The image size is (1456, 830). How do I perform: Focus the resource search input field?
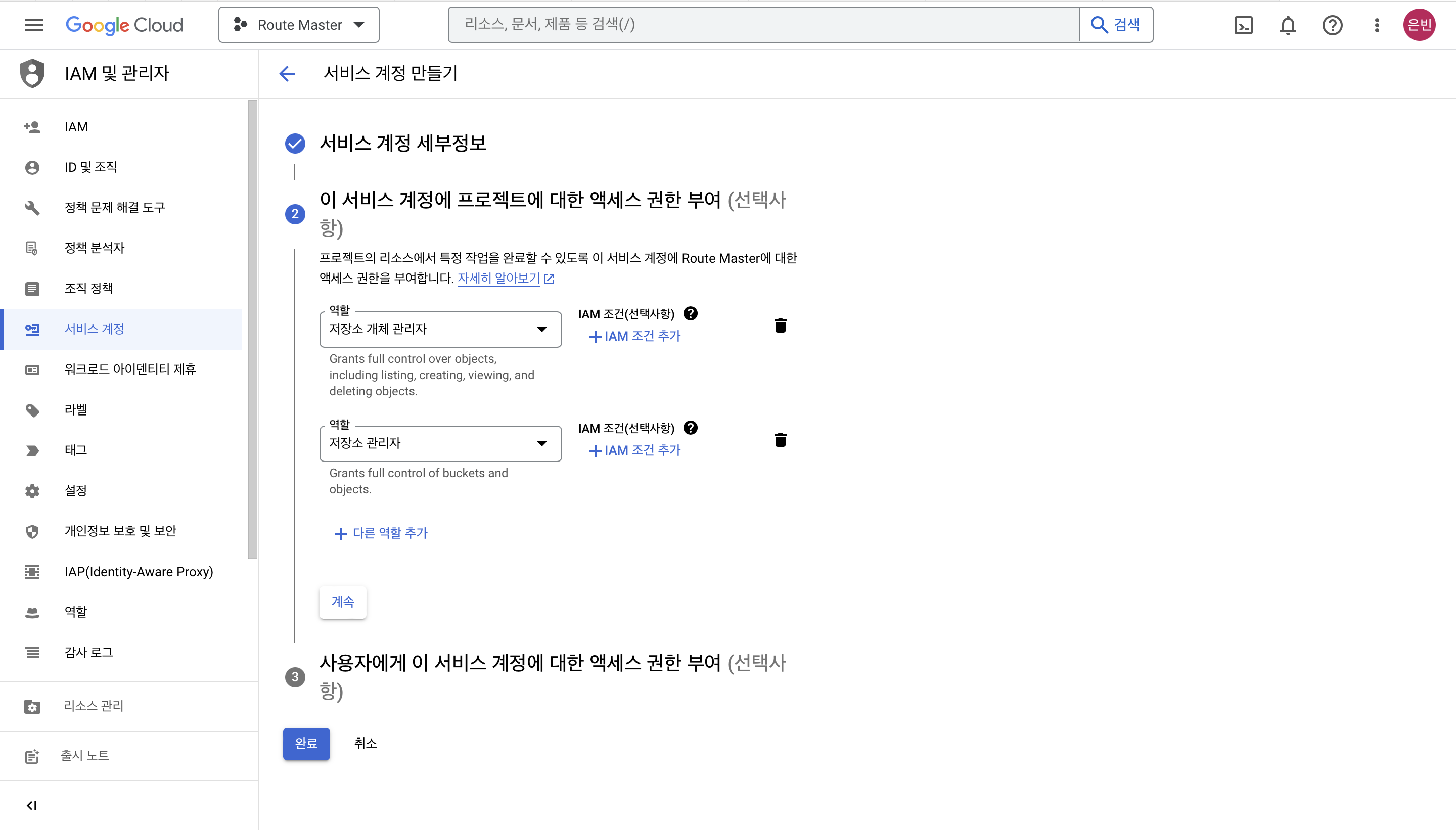(763, 24)
